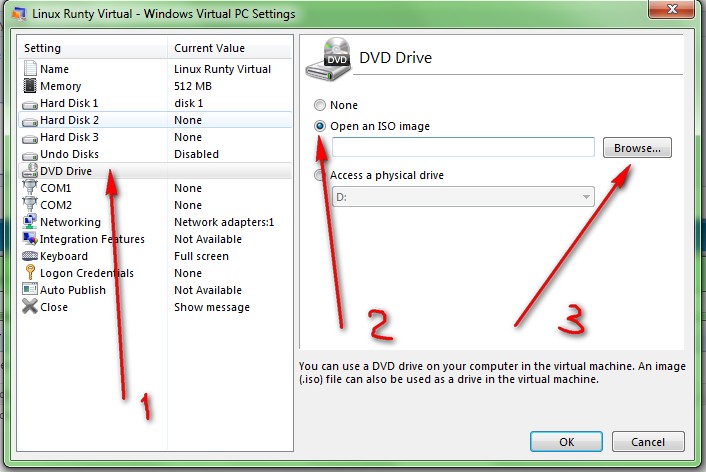Select Open an ISO image radio button
This screenshot has width=706, height=472.
pyautogui.click(x=320, y=126)
